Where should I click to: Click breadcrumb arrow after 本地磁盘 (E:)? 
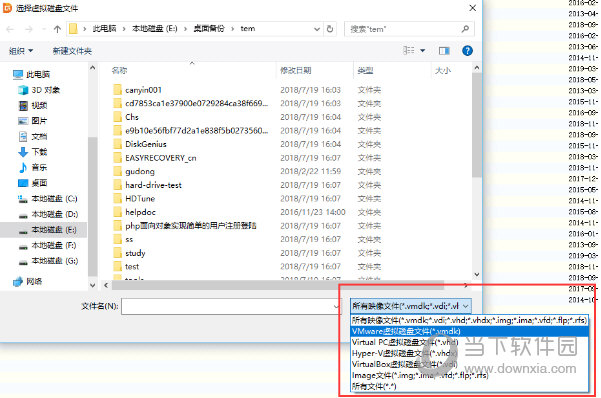[x=185, y=29]
